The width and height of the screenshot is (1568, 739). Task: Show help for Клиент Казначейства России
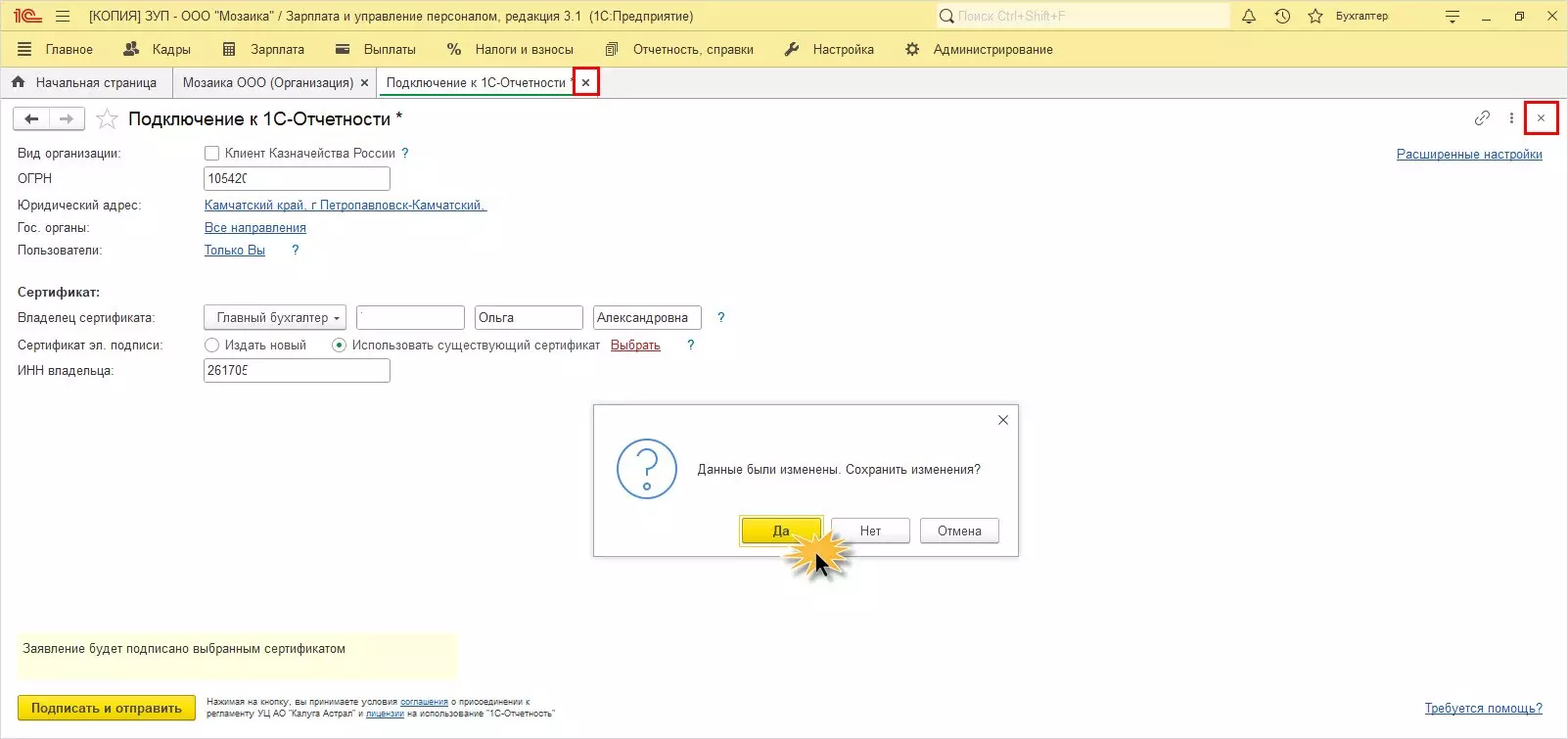[x=405, y=154]
